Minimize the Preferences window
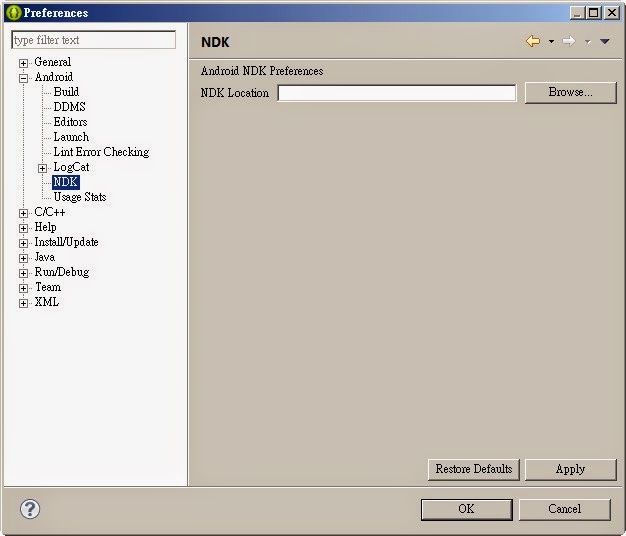Viewport: 626px width, 536px height. pos(577,13)
